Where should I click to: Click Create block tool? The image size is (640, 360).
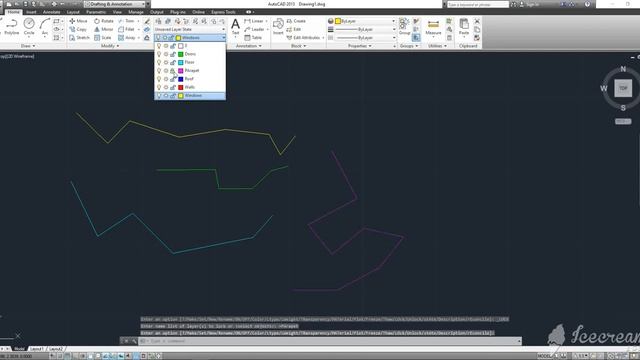(296, 21)
